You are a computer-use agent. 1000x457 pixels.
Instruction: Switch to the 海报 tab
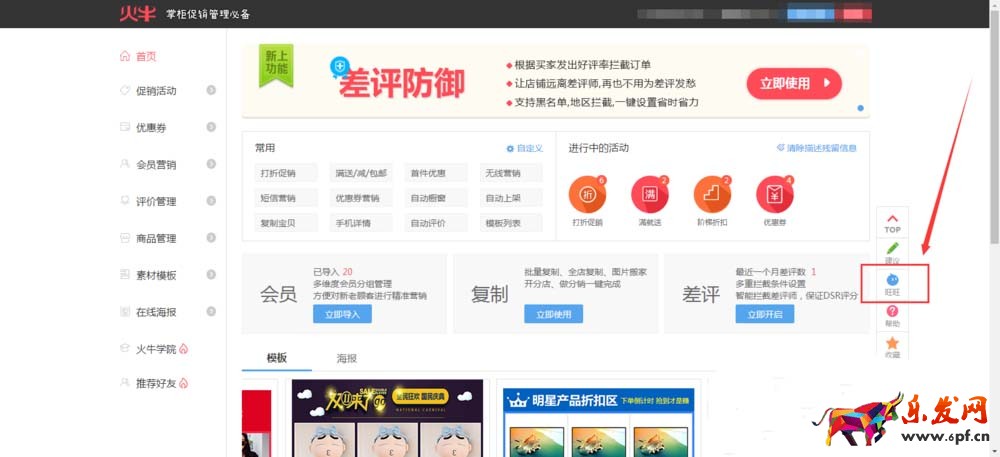(x=349, y=357)
